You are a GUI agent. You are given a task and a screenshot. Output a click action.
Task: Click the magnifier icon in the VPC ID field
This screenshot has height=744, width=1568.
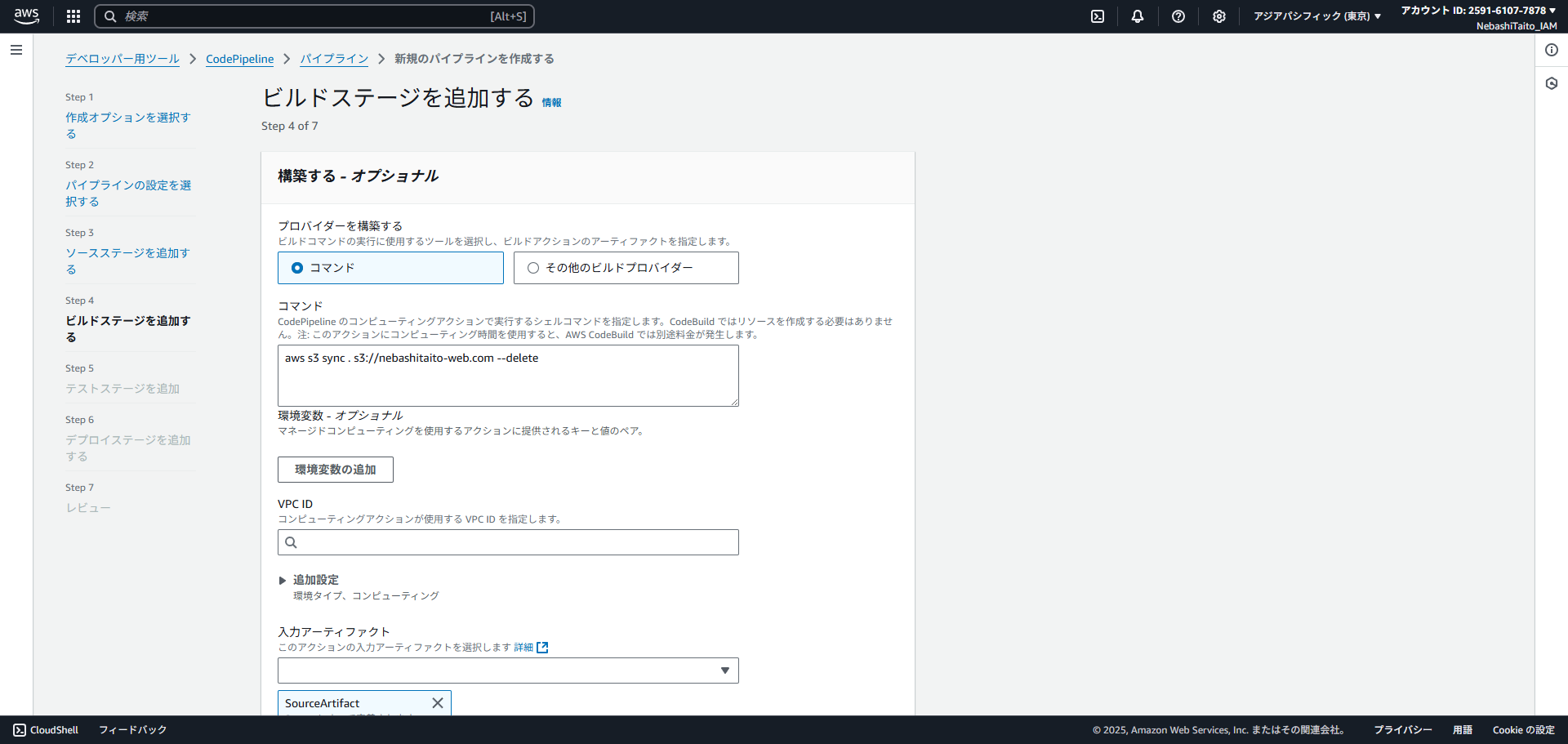(291, 542)
